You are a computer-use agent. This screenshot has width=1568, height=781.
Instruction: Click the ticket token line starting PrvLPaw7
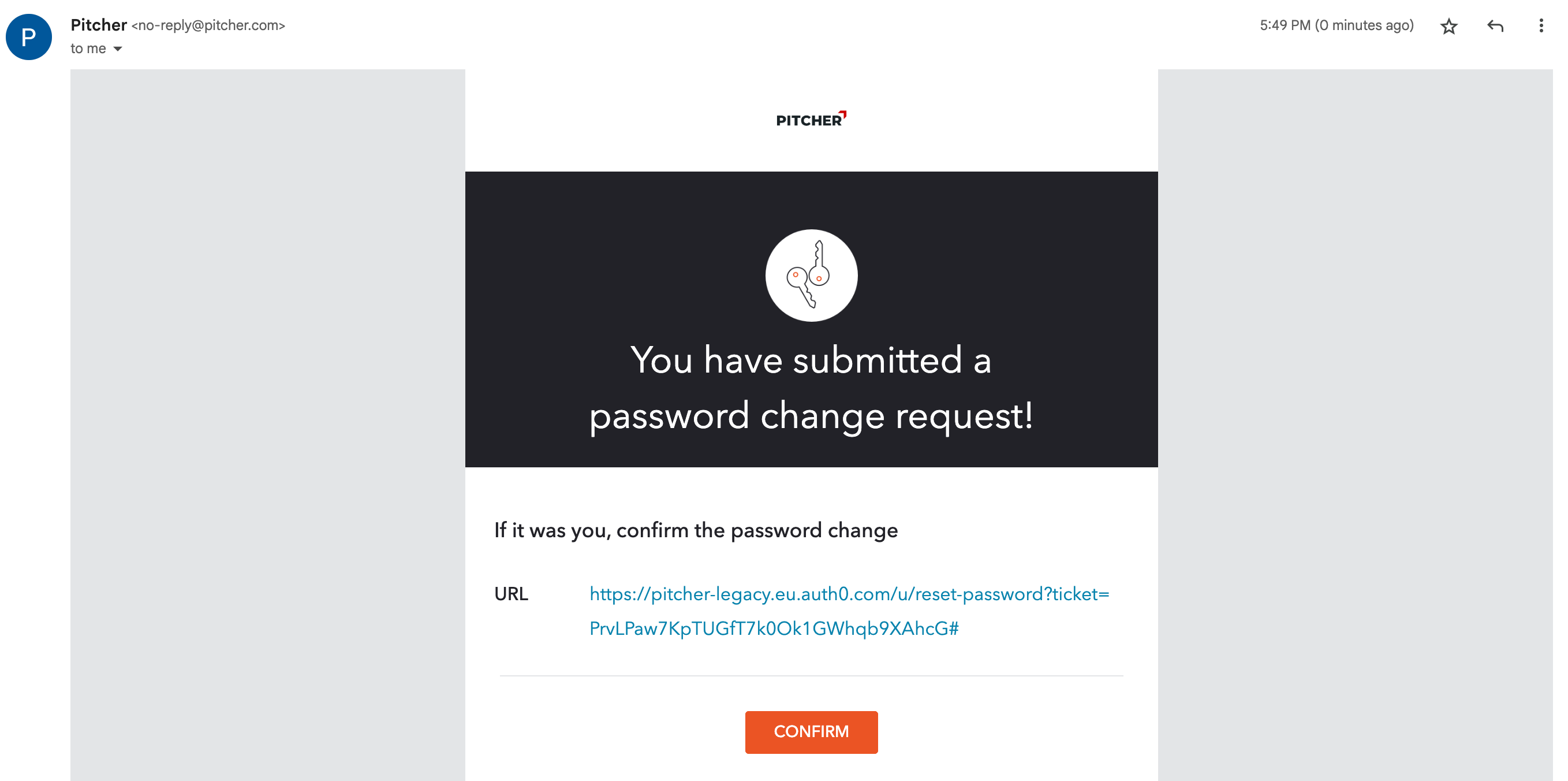[774, 628]
